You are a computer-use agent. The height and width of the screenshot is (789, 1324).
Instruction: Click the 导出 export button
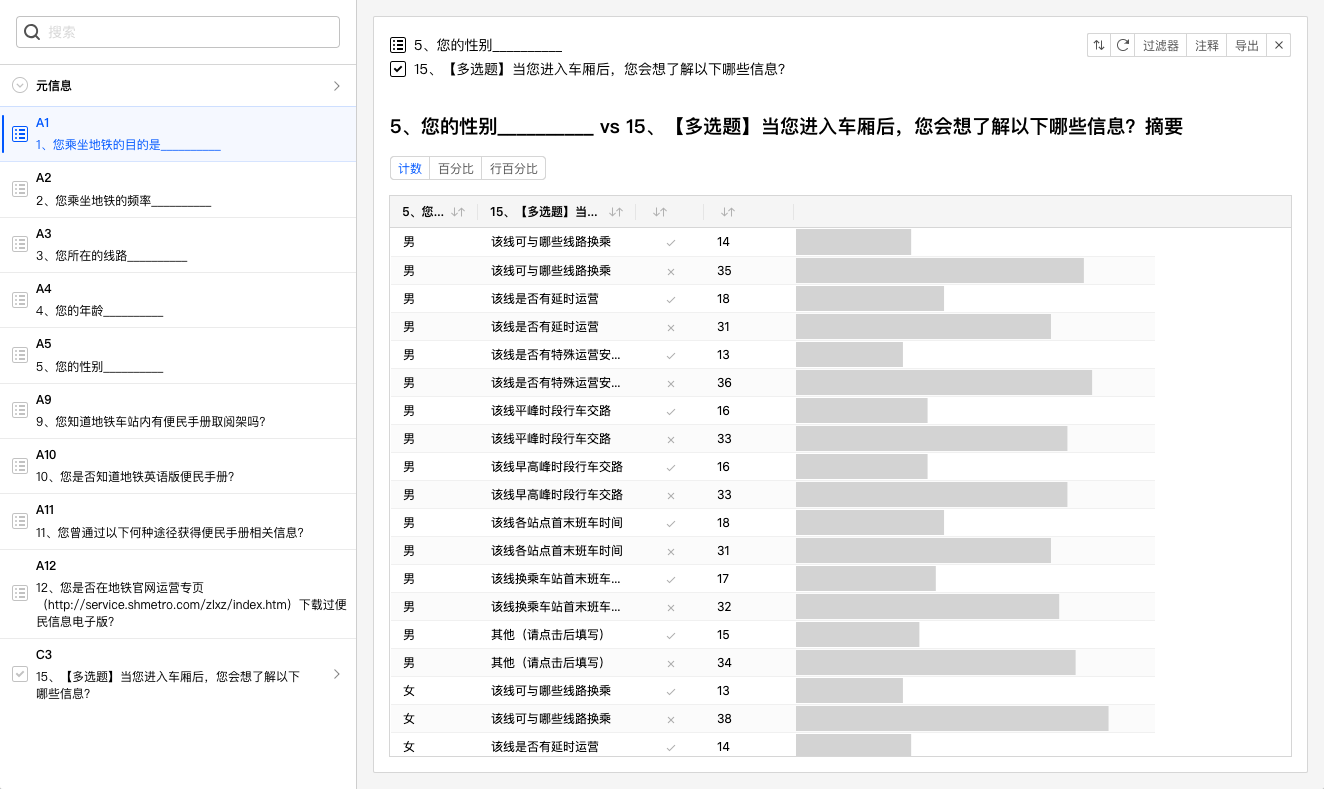tap(1247, 45)
